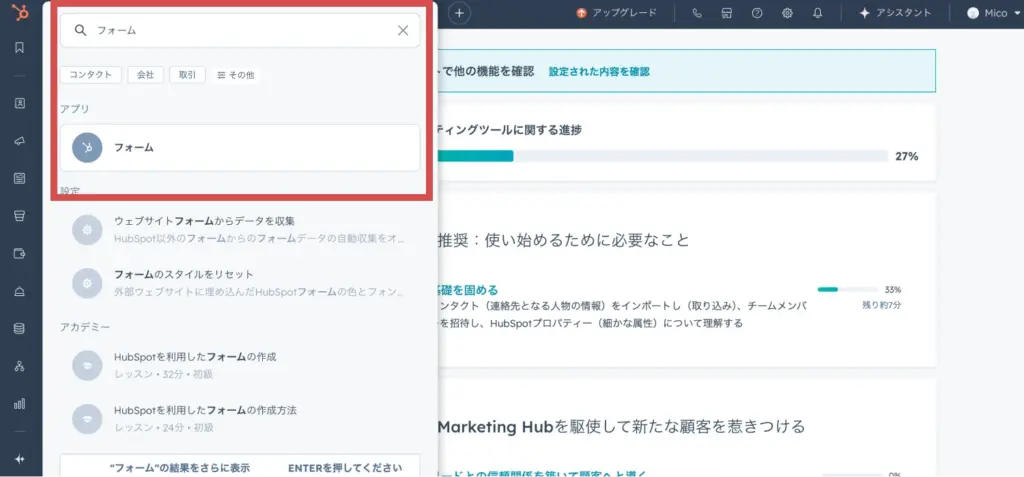Click the HubSpot sprocket logo
The width and height of the screenshot is (1024, 477).
[20, 13]
